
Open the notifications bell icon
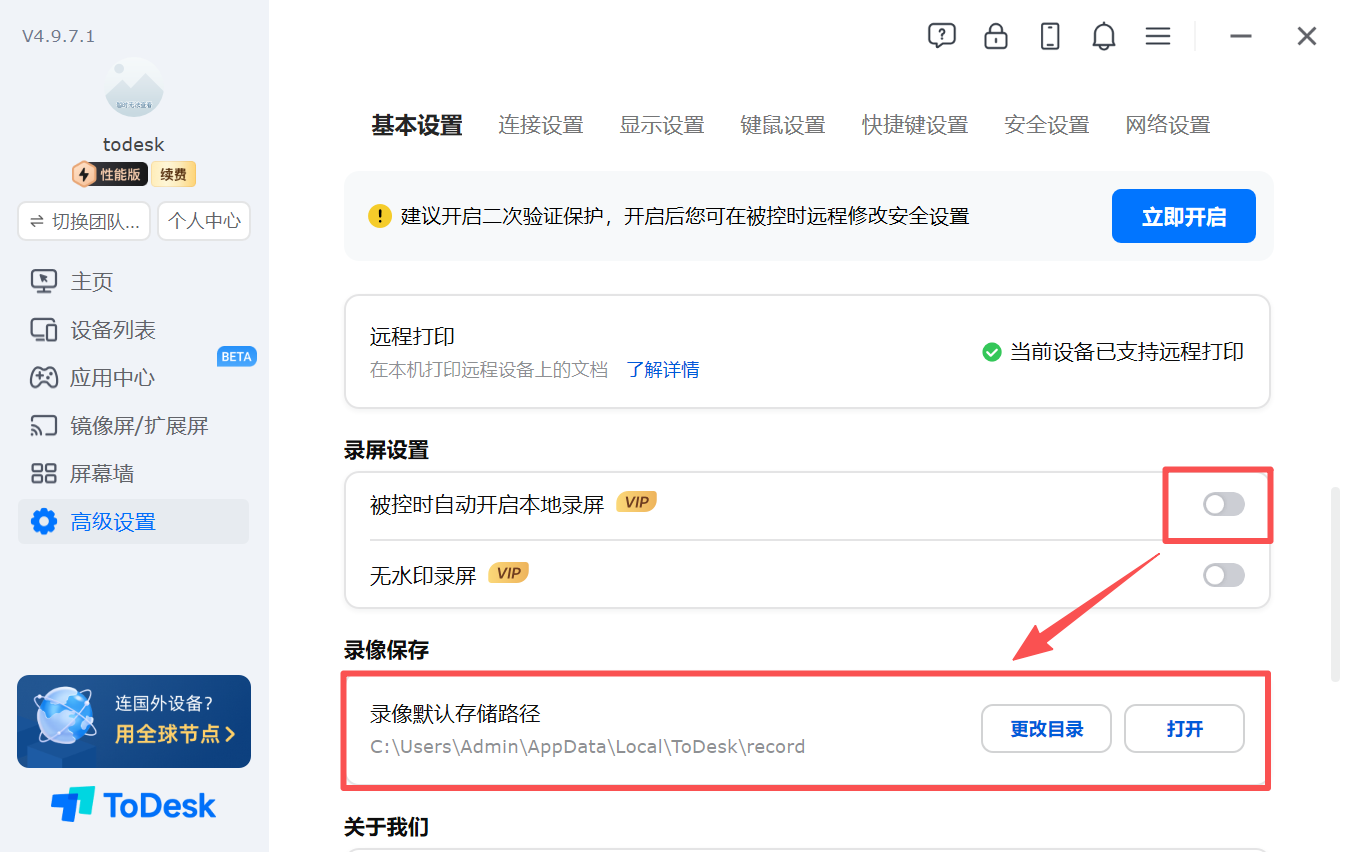(1104, 36)
